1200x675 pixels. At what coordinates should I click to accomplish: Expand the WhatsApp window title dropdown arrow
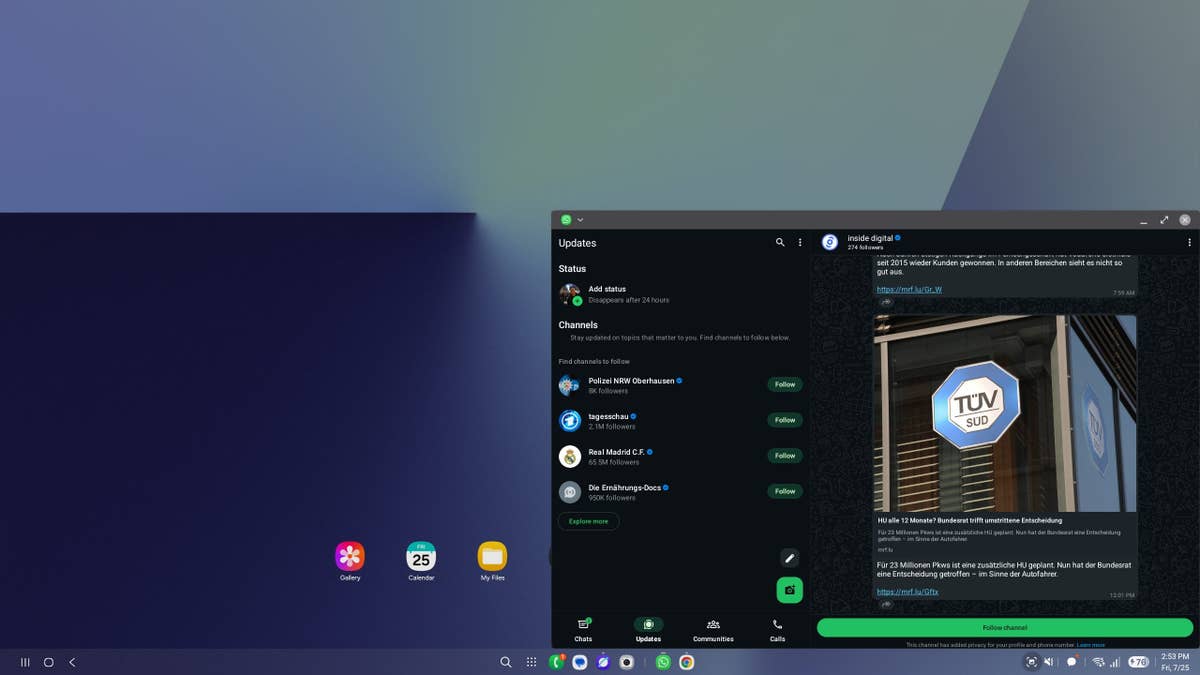point(580,220)
